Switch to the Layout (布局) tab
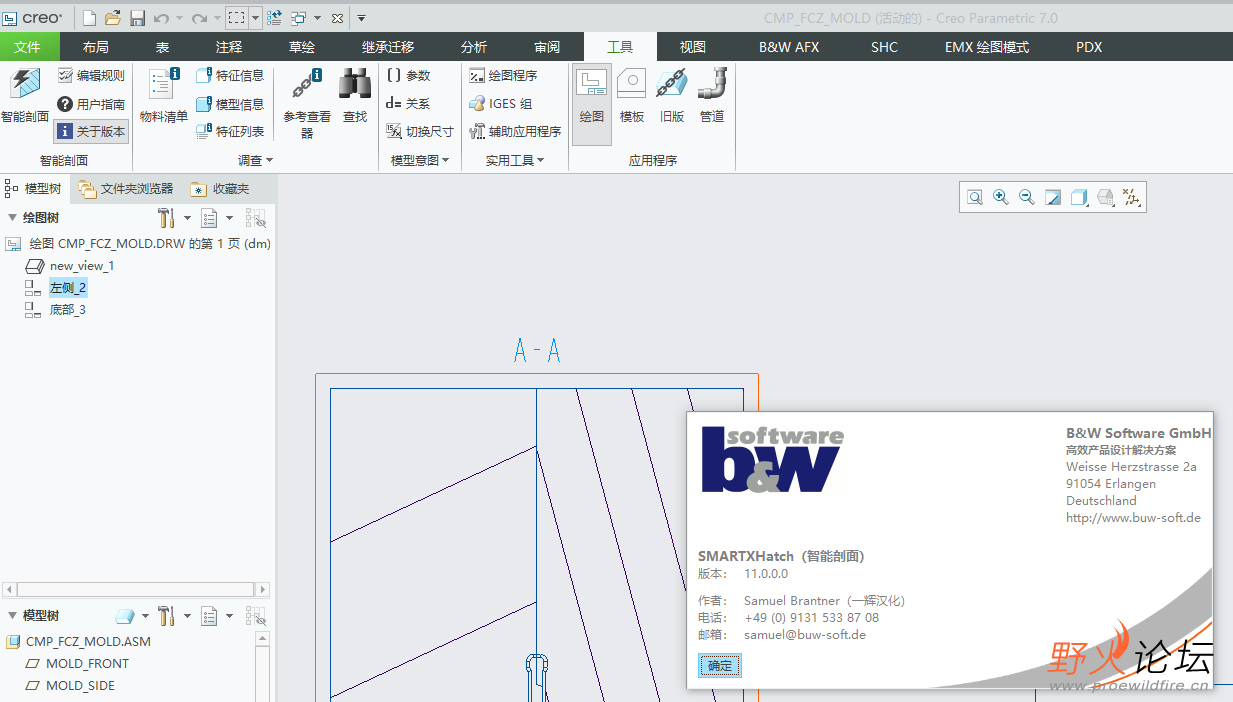1233x702 pixels. point(96,47)
